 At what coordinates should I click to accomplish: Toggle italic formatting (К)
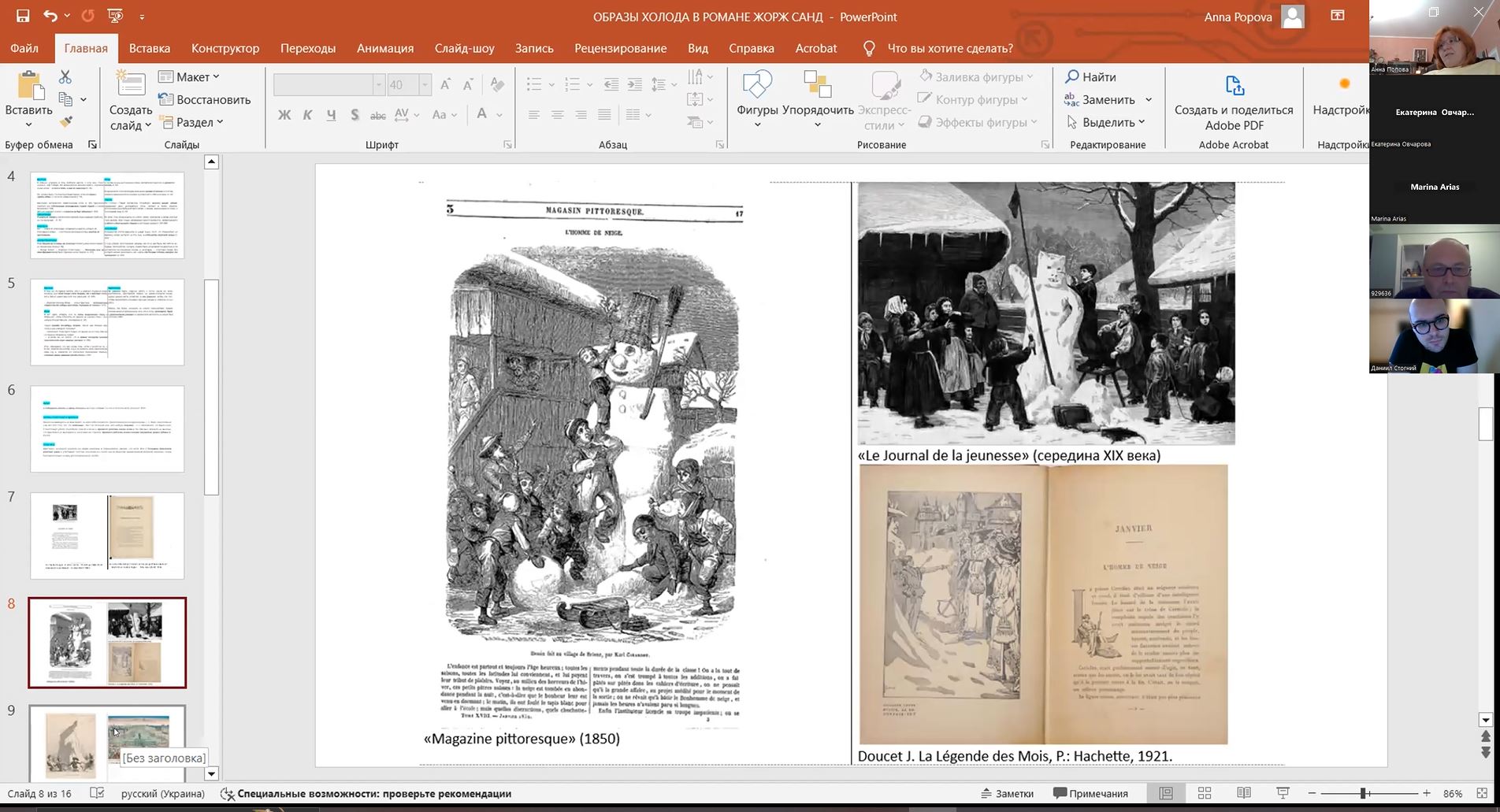[x=308, y=115]
